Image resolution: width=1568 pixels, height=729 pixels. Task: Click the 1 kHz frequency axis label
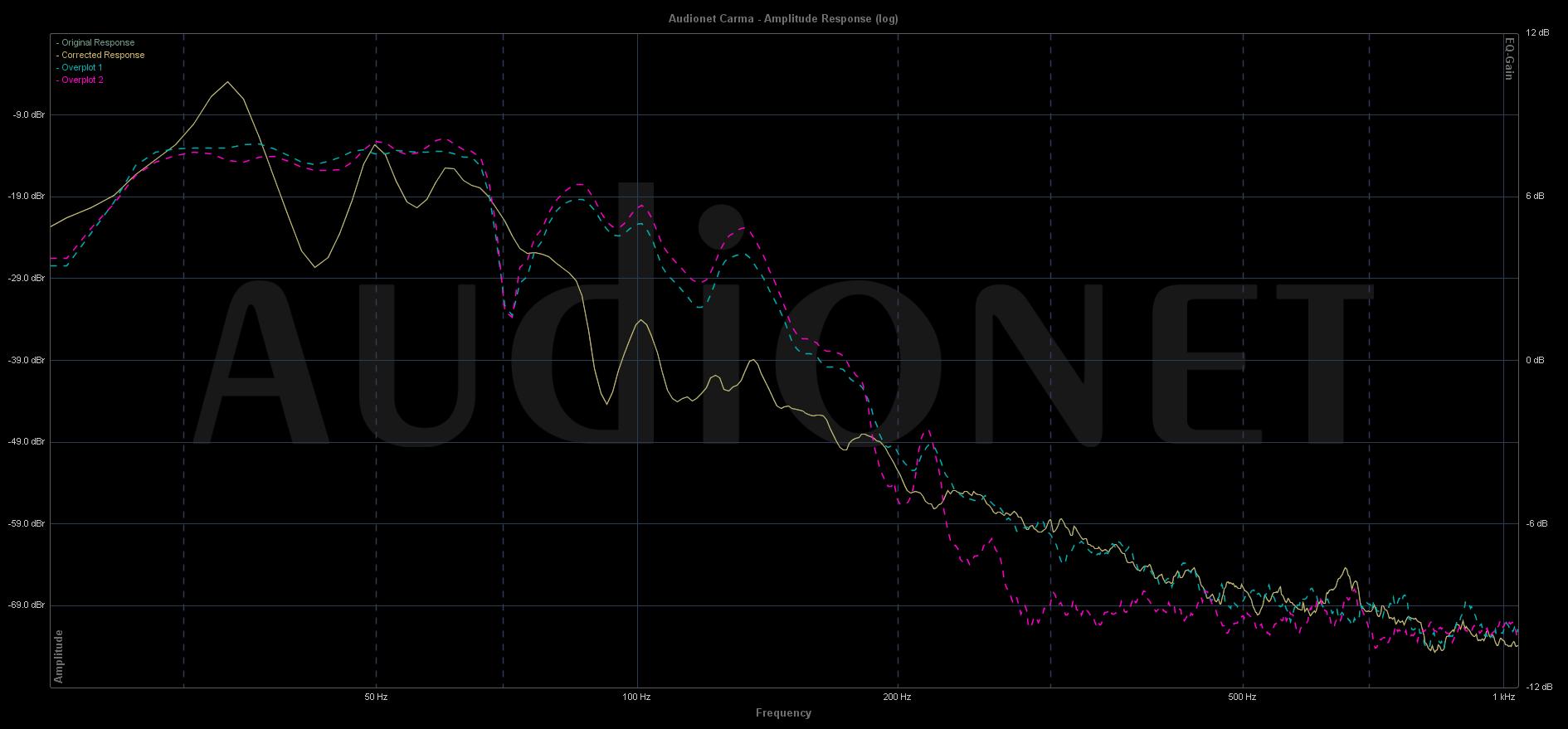(1503, 697)
